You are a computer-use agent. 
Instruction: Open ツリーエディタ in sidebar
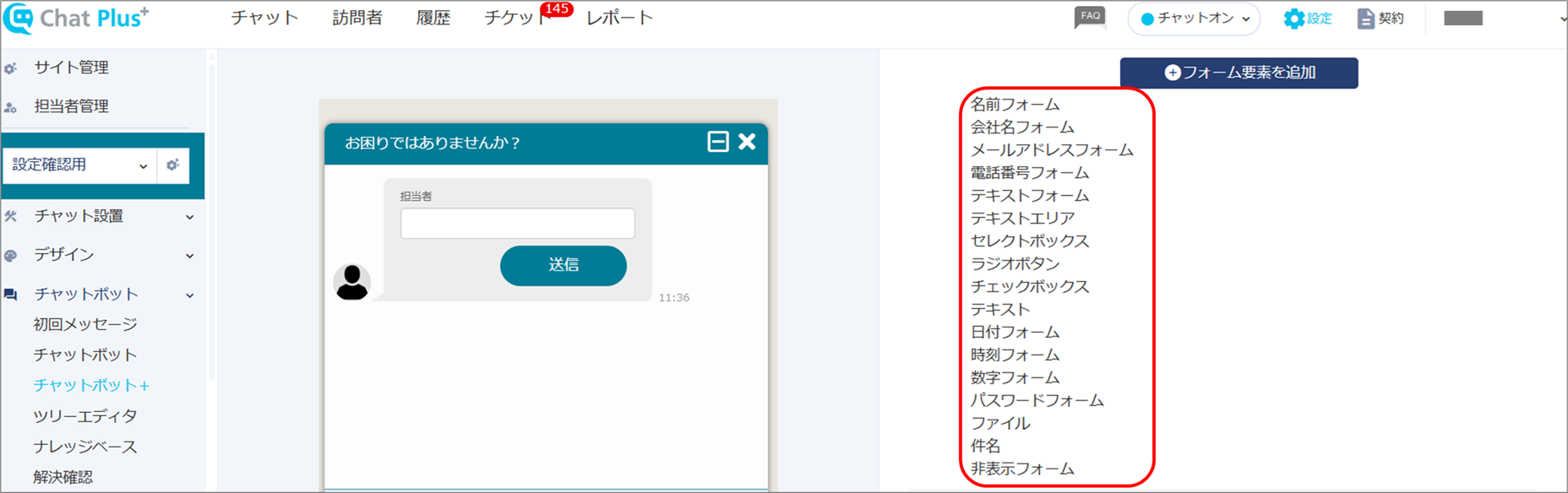(x=85, y=416)
